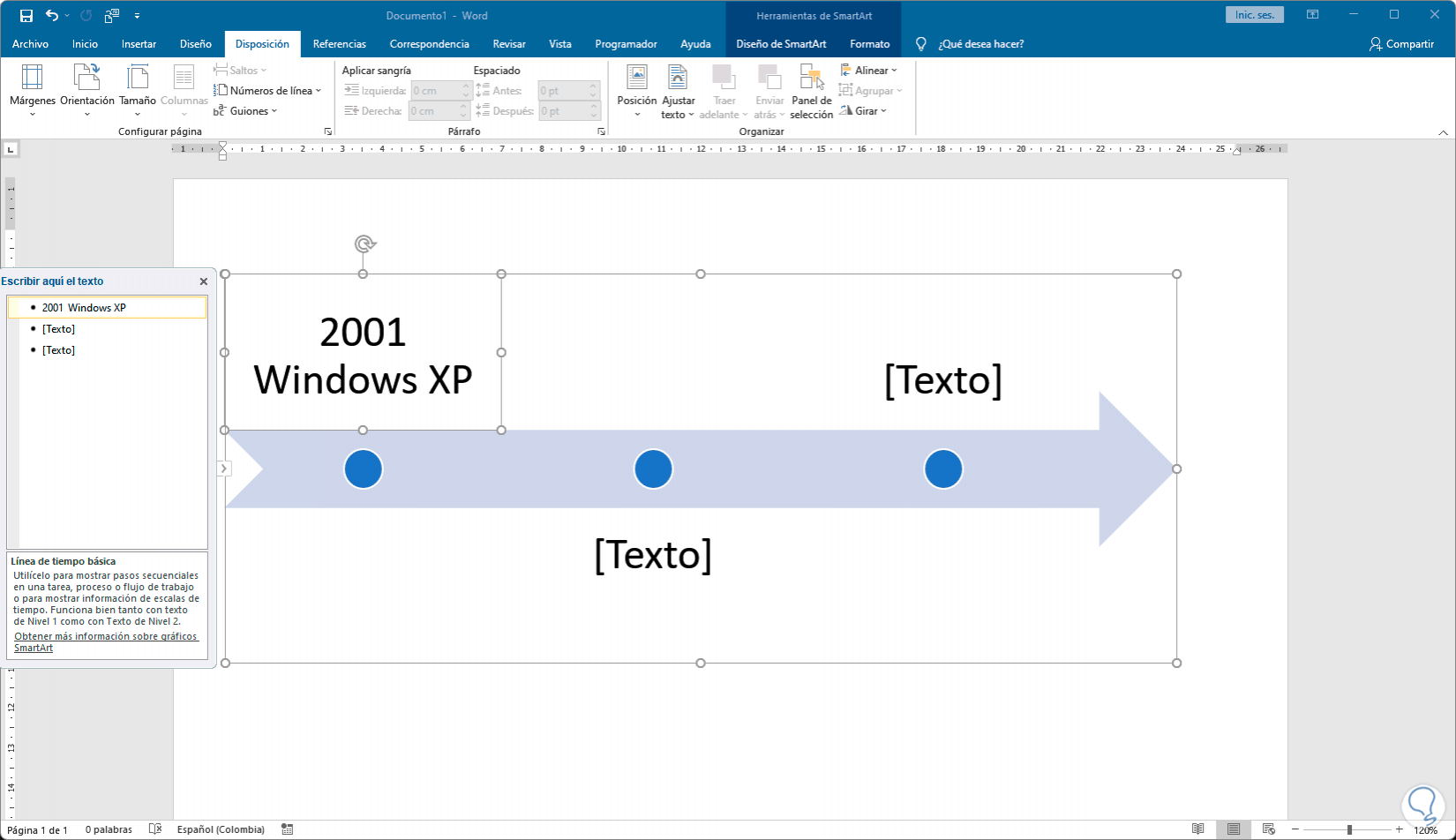Collapse the ribbon with the up chevron
This screenshot has height=840, width=1456.
1443,132
